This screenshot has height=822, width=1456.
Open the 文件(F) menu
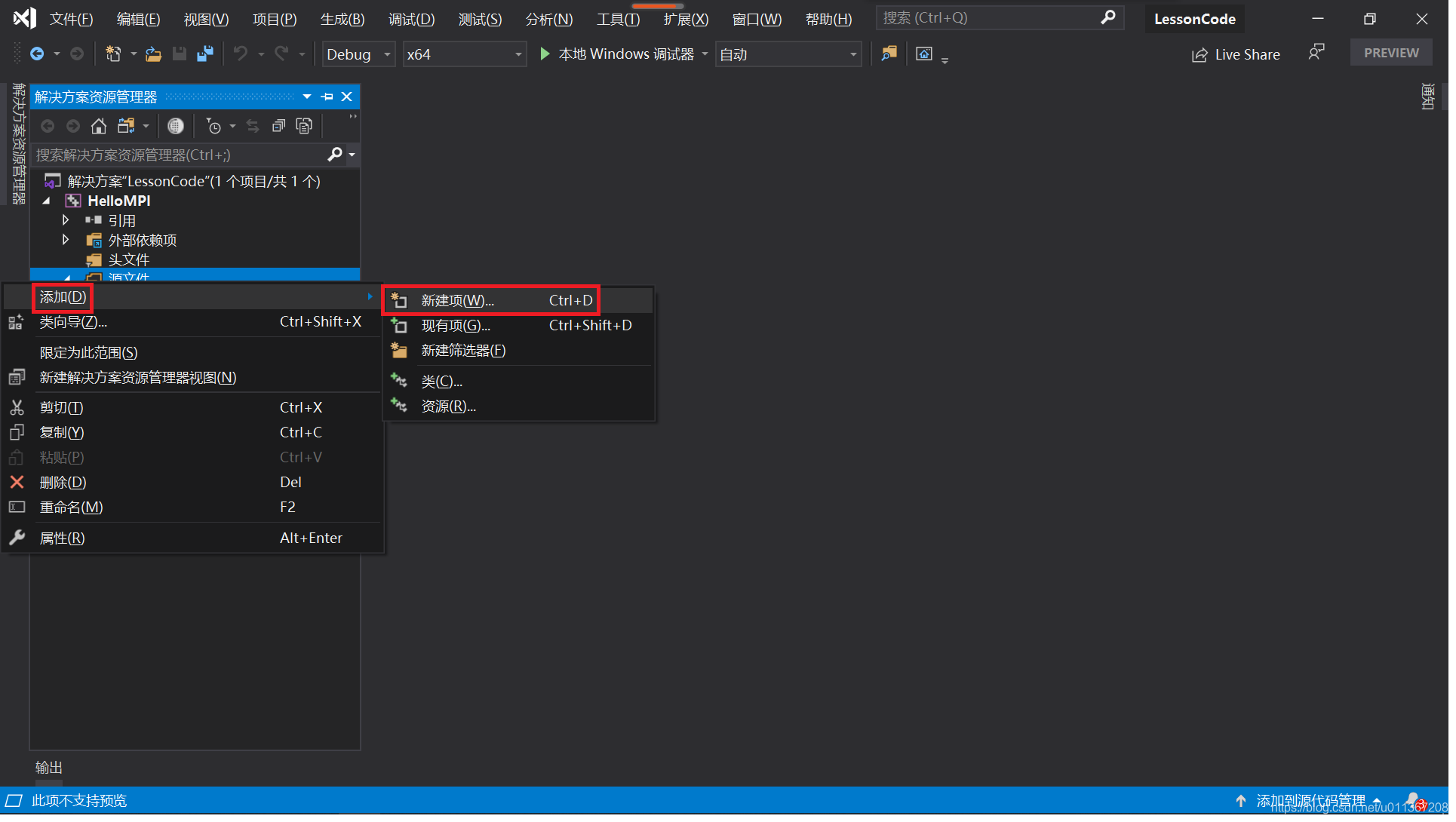(x=72, y=19)
